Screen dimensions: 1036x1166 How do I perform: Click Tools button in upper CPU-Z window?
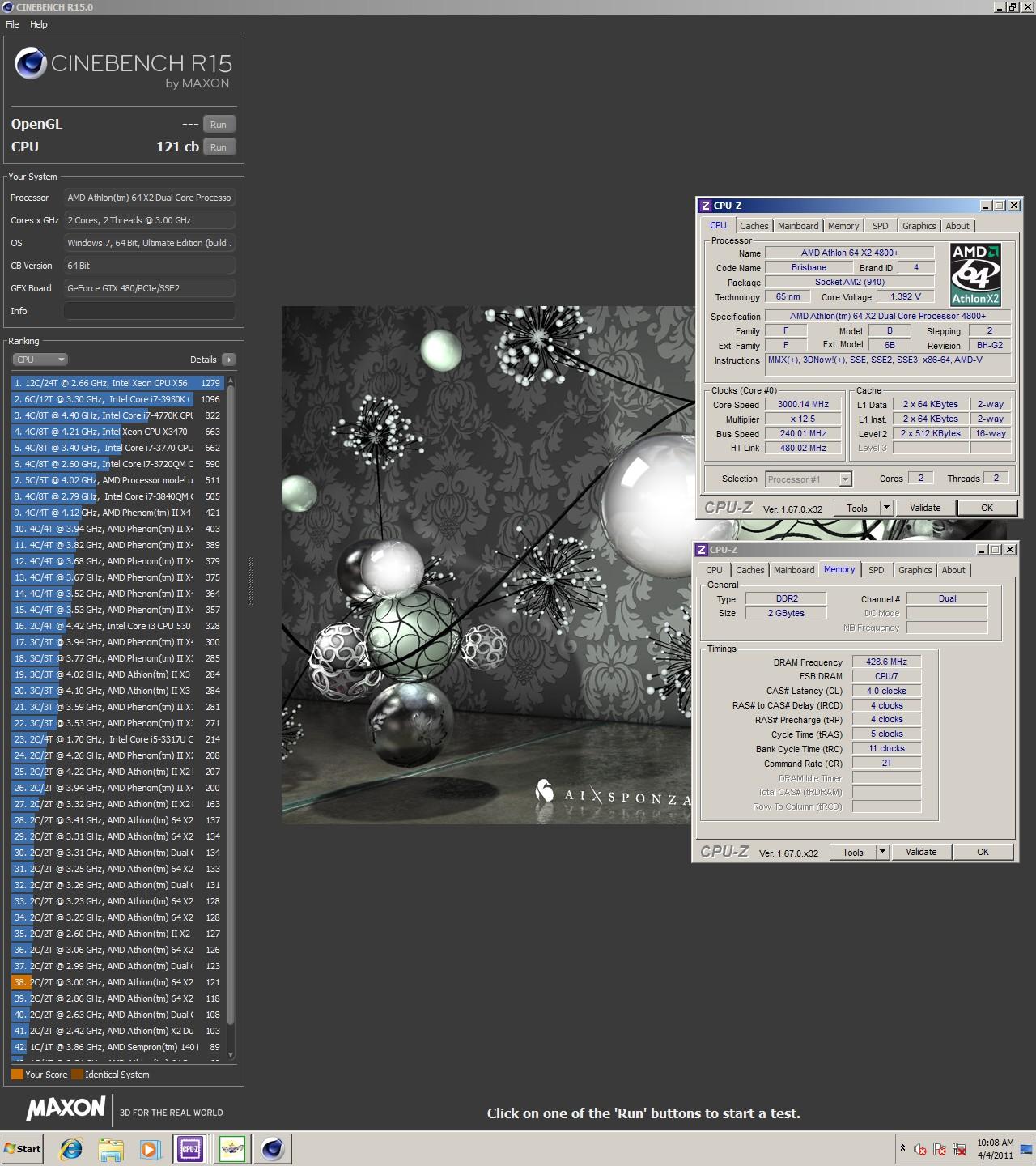(x=857, y=508)
